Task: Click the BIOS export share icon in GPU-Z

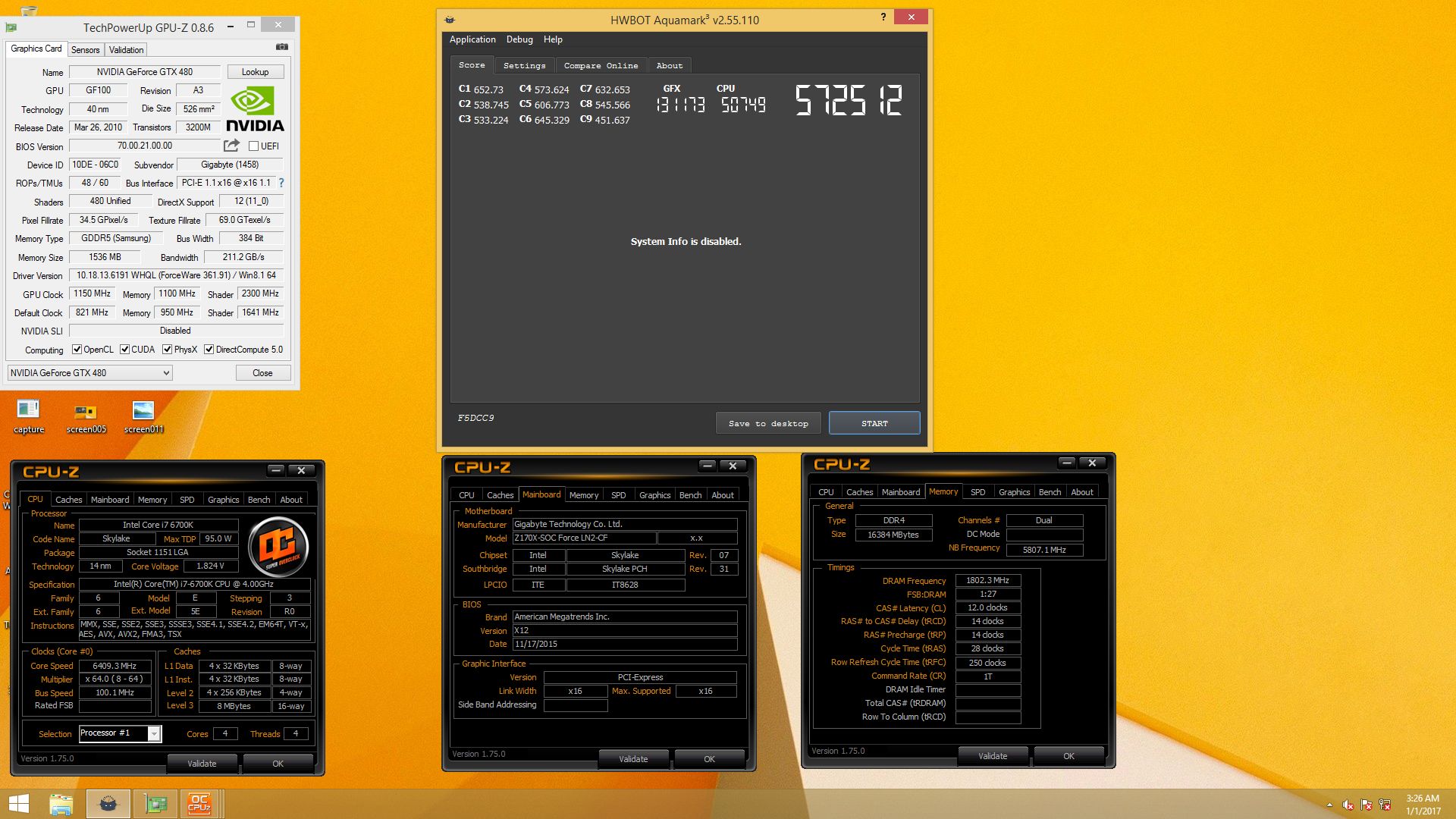Action: [231, 145]
